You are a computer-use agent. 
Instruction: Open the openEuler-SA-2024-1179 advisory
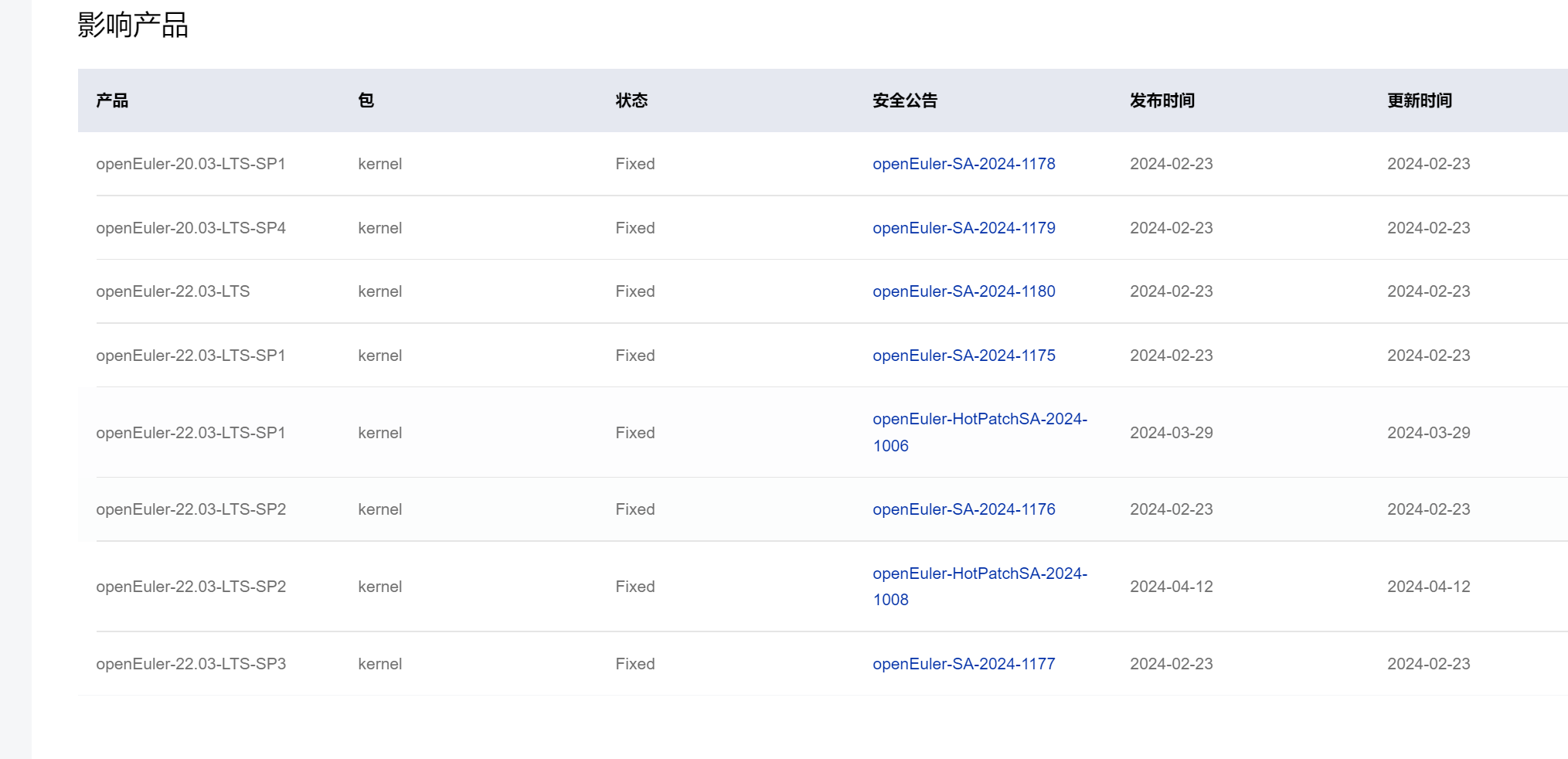tap(963, 228)
